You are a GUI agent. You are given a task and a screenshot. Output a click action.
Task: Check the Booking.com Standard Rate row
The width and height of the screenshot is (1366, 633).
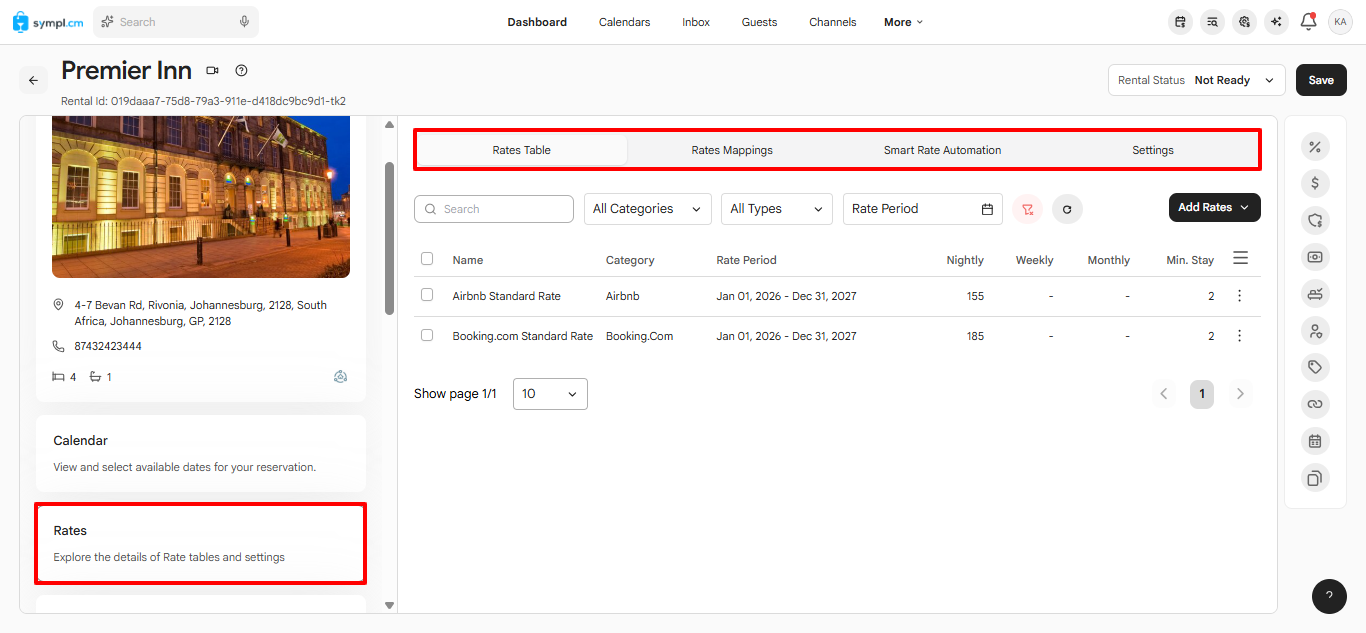click(427, 335)
